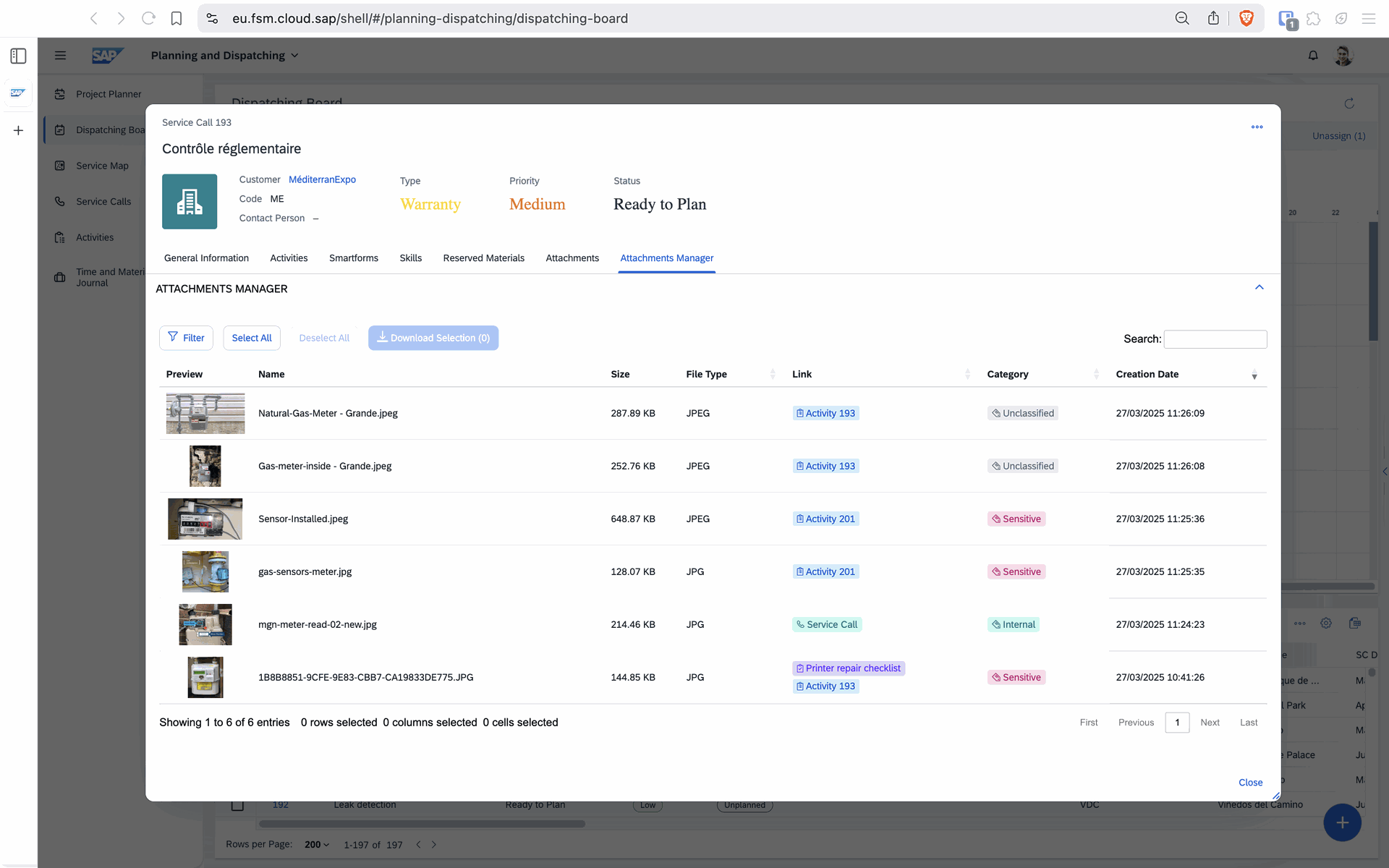Screen dimensions: 1389x868
Task: Open Planning and Dispatching dropdown
Action: (x=224, y=56)
